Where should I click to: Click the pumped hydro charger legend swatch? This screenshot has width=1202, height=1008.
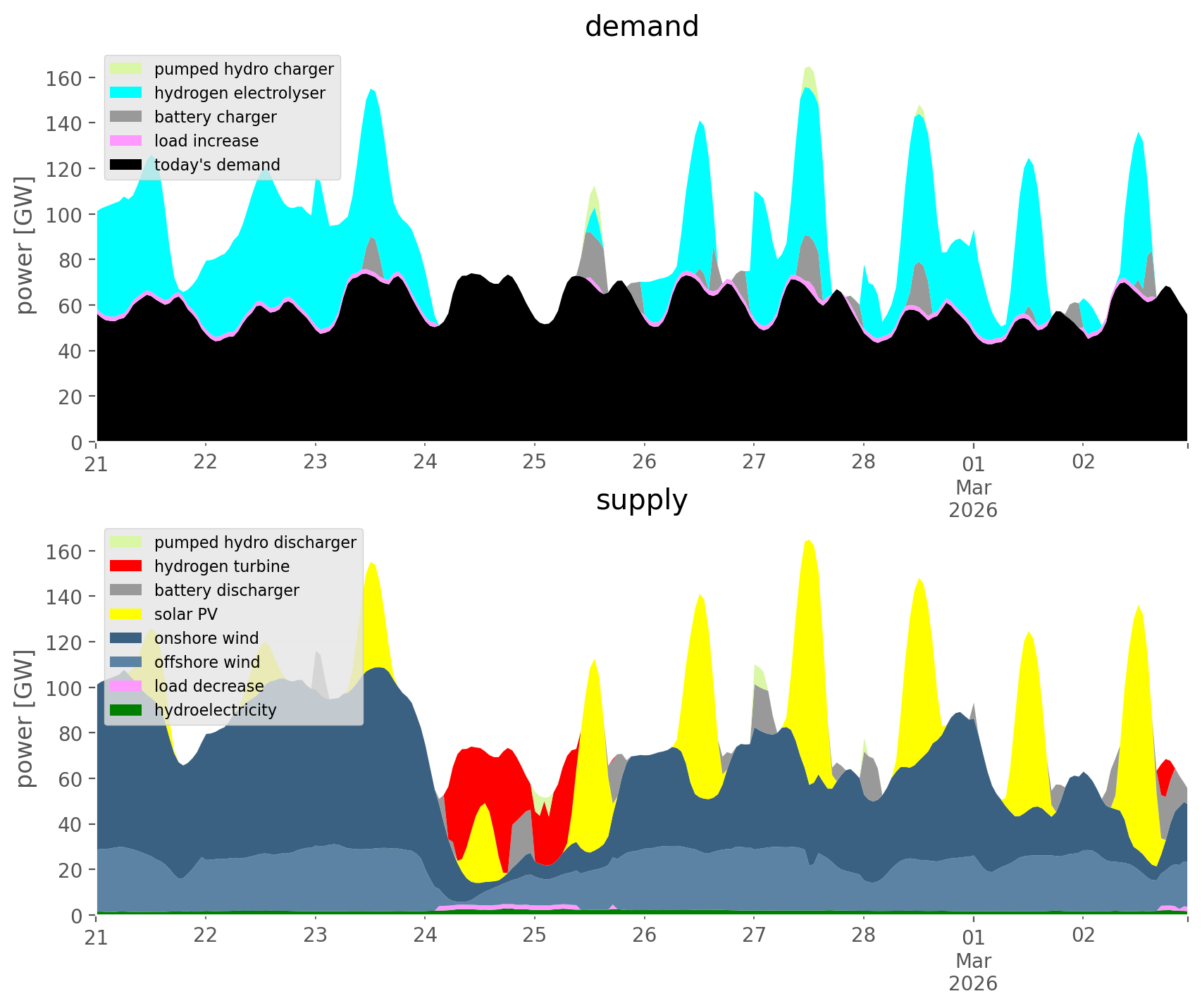tap(126, 69)
